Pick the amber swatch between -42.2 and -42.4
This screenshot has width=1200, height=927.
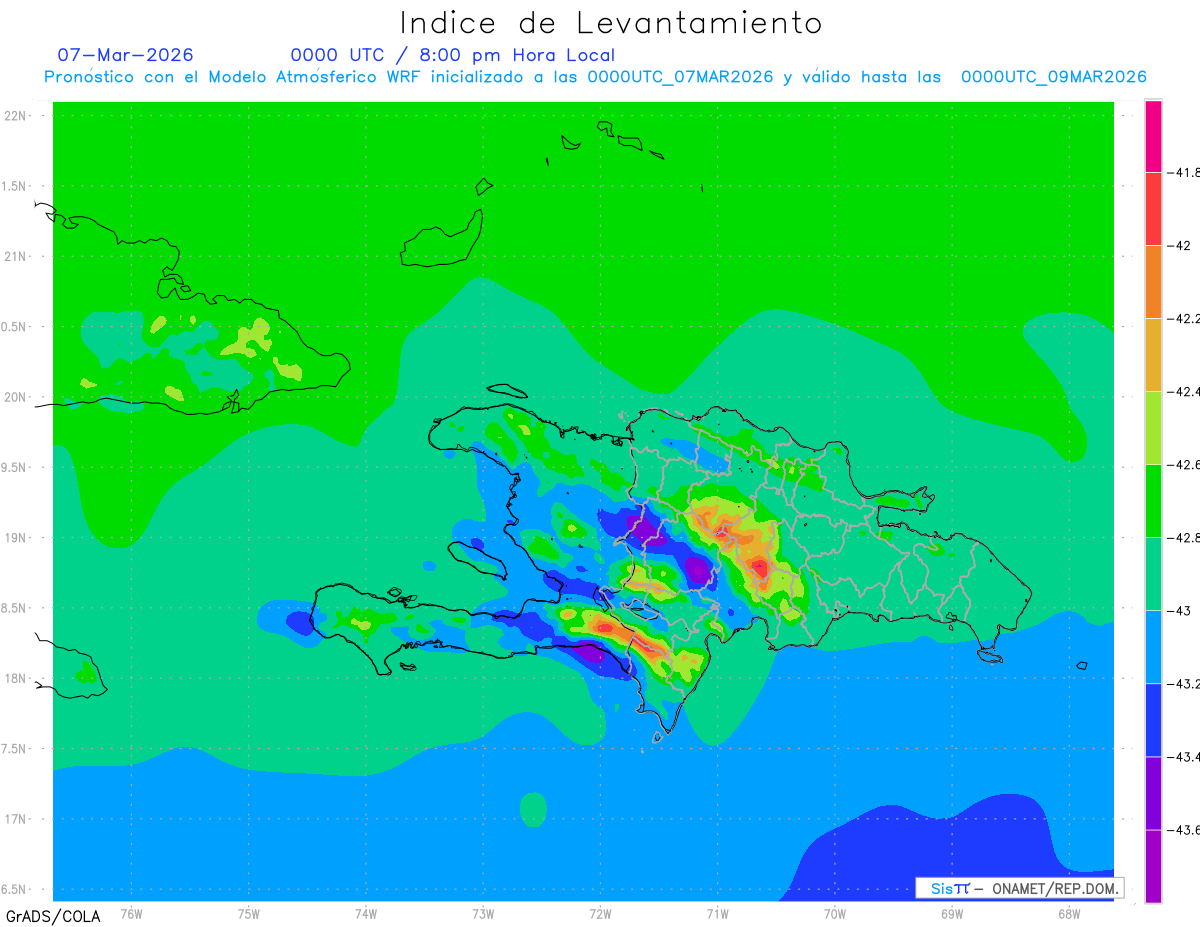(1153, 355)
